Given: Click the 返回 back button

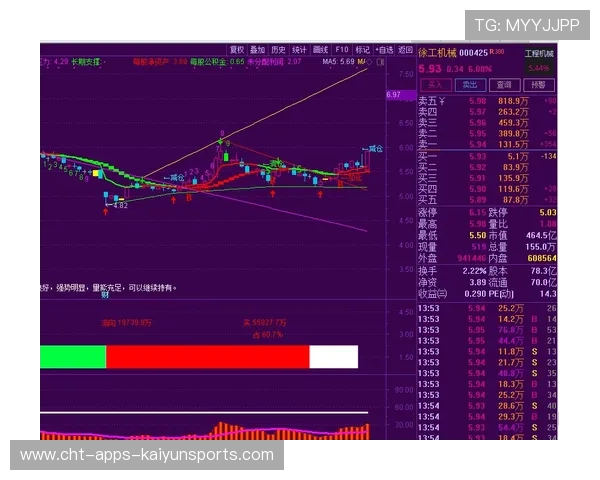Looking at the screenshot, I should click(x=405, y=48).
